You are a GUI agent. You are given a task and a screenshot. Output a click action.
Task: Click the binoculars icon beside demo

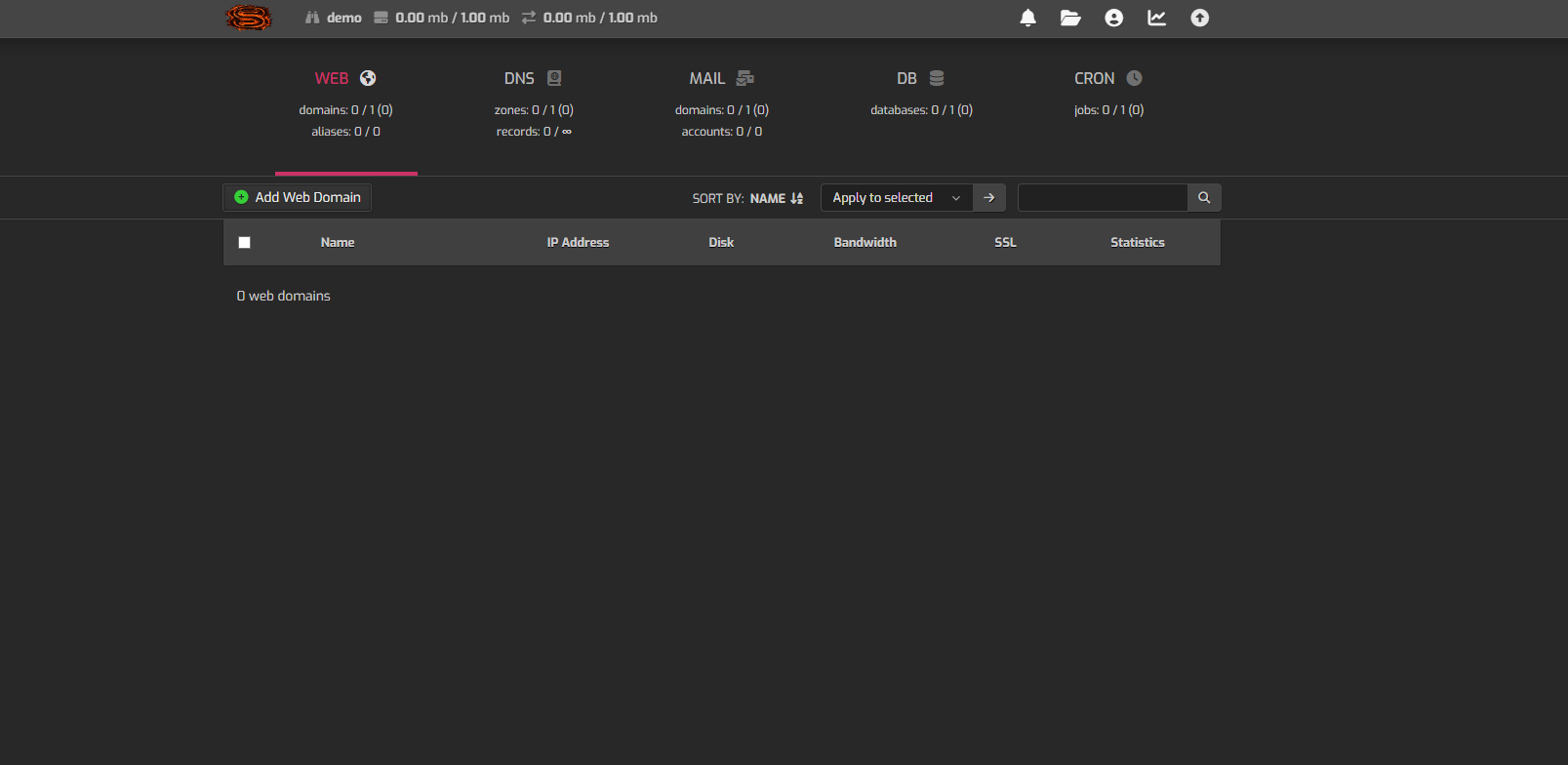coord(312,18)
